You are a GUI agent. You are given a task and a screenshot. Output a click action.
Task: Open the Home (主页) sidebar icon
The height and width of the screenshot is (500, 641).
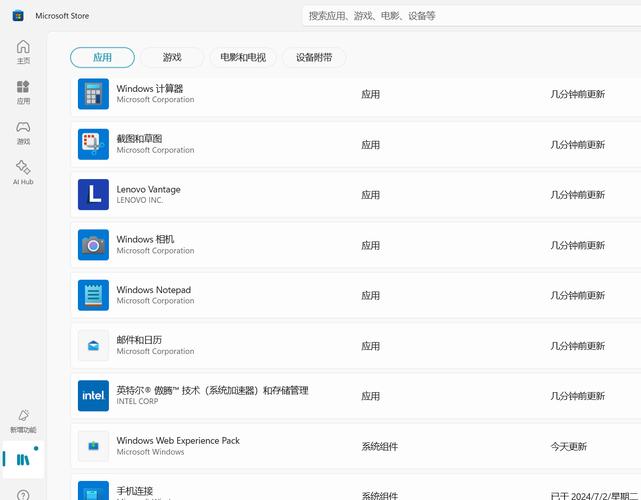(23, 52)
